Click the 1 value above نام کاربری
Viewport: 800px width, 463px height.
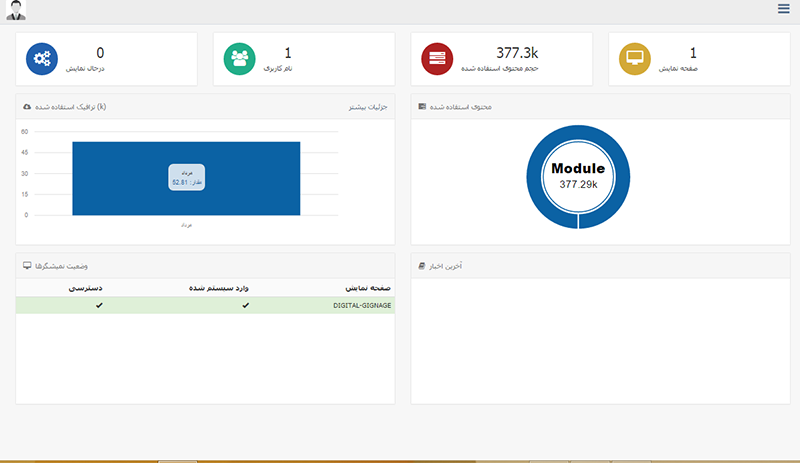pos(288,53)
